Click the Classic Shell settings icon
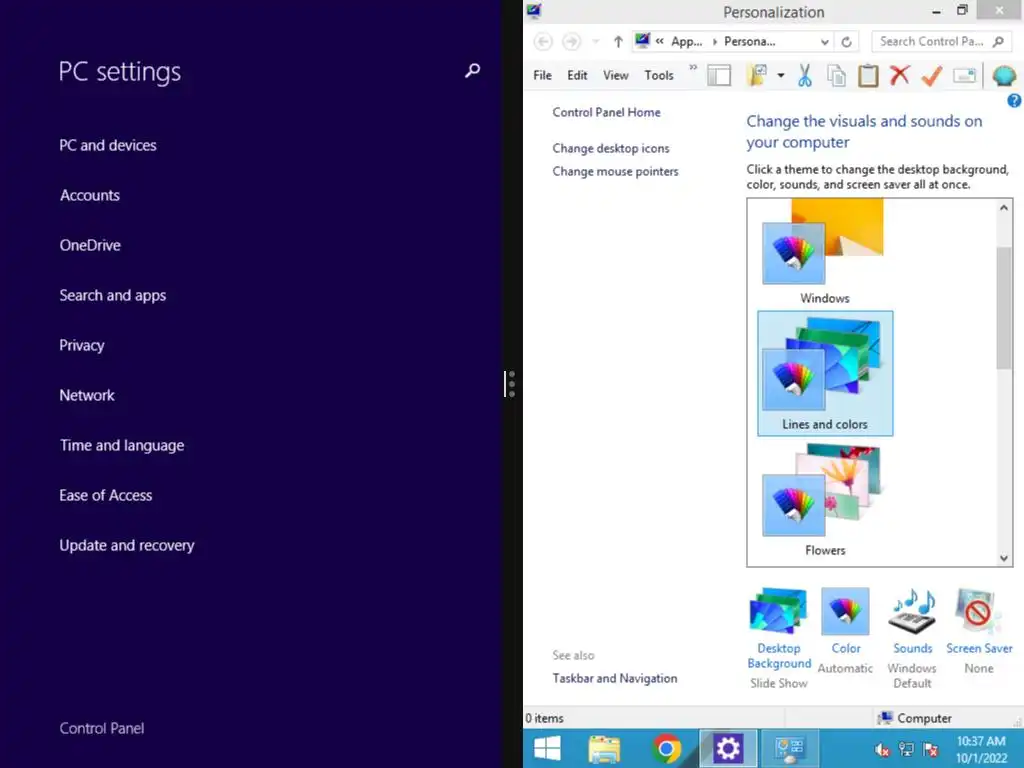1024x768 pixels. pos(1004,76)
